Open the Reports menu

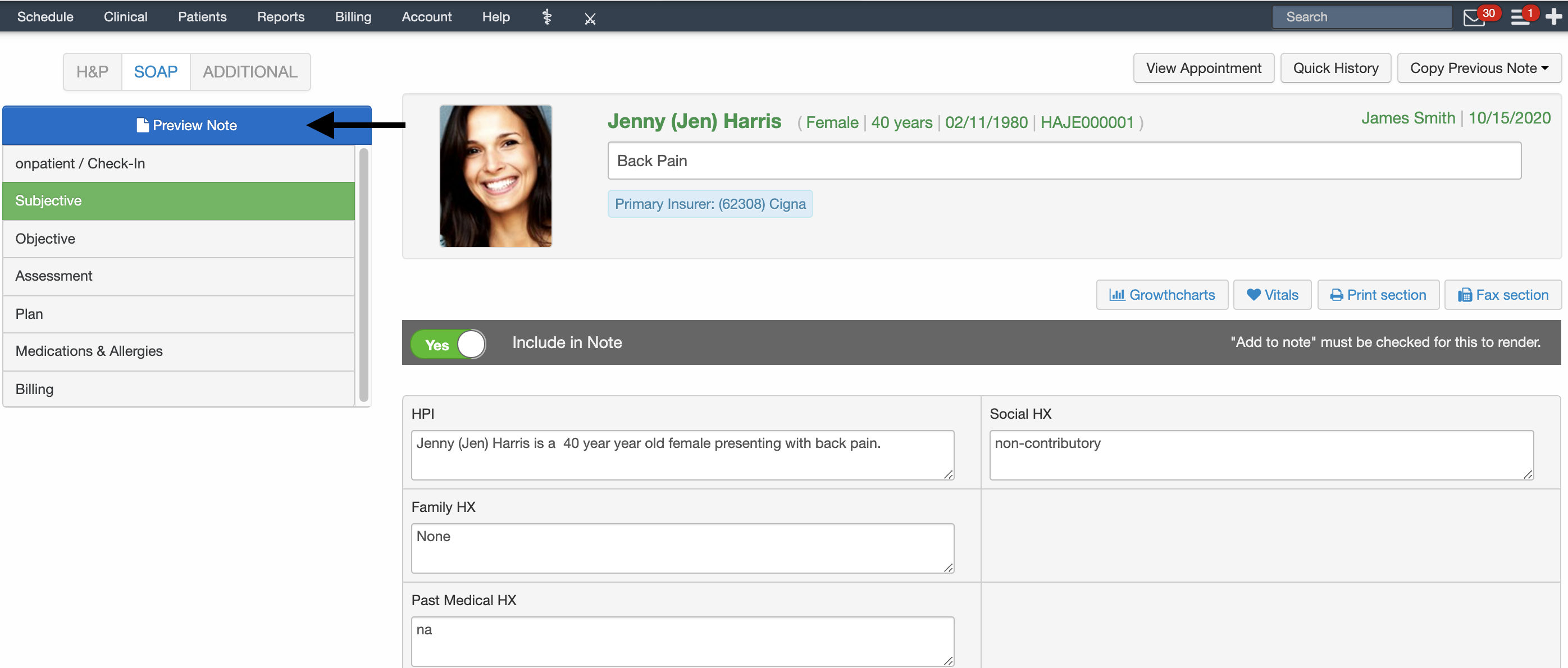(281, 16)
